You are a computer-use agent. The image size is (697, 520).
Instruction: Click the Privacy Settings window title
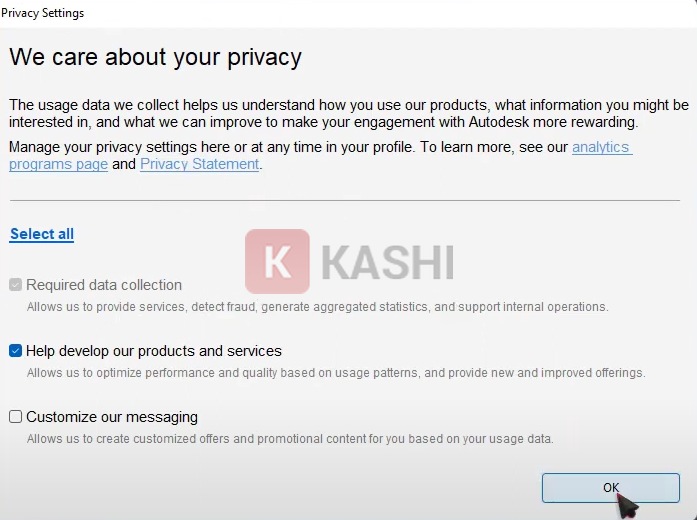click(43, 13)
